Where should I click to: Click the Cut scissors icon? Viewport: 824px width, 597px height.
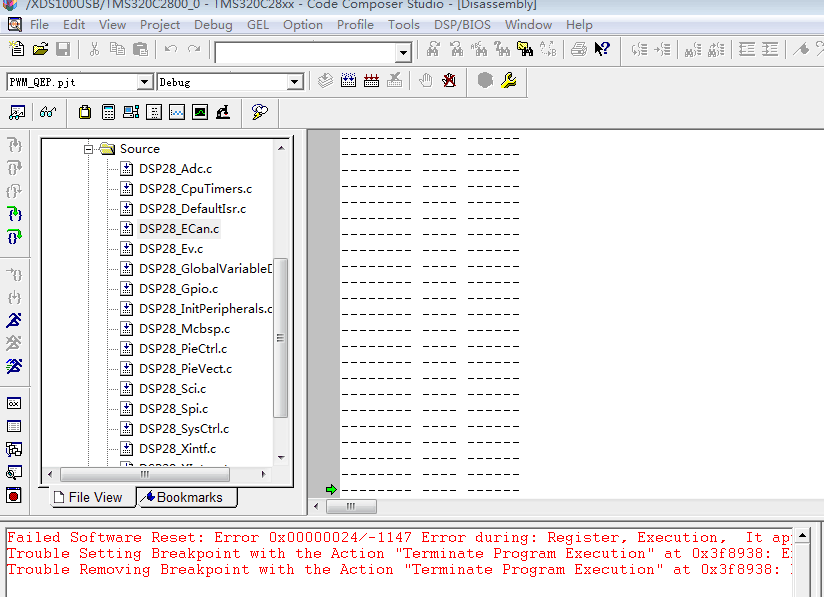(x=95, y=49)
